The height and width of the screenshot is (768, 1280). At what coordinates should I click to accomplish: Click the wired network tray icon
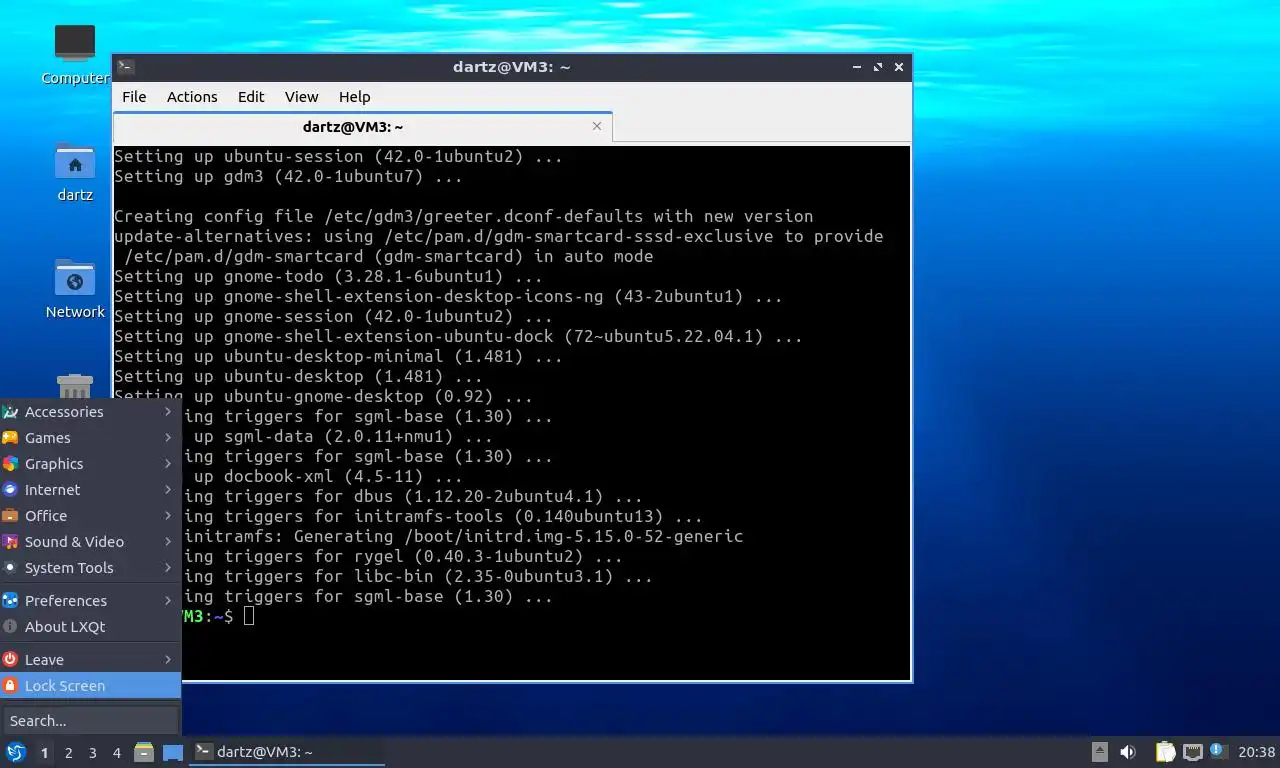pos(1192,752)
